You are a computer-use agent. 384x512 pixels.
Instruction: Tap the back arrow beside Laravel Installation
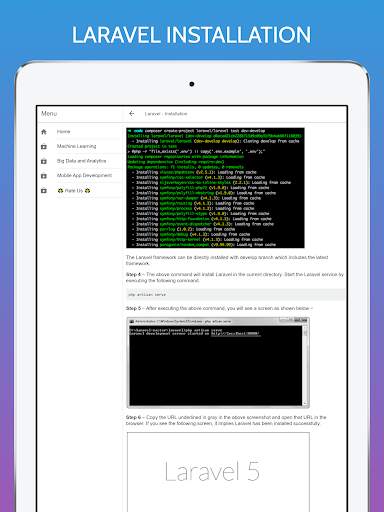[x=132, y=114]
